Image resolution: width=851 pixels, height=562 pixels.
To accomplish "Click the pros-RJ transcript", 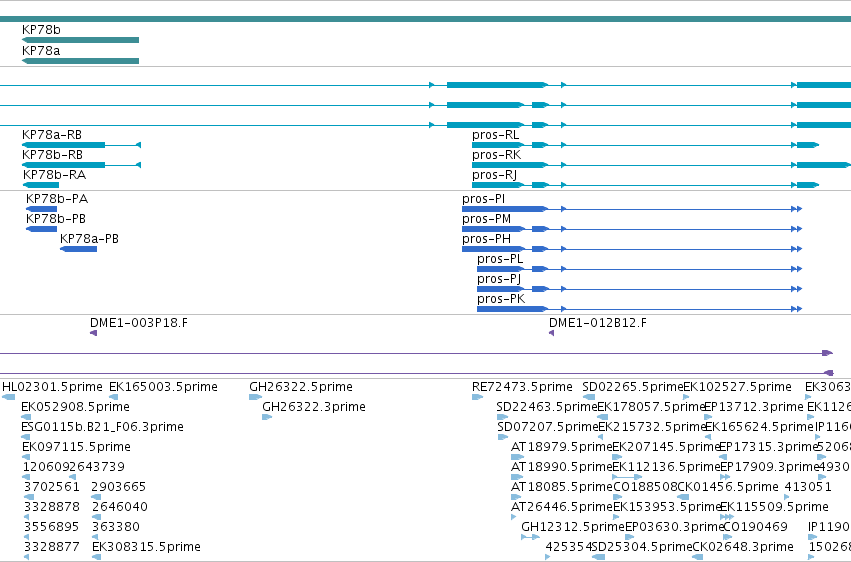I will click(645, 185).
